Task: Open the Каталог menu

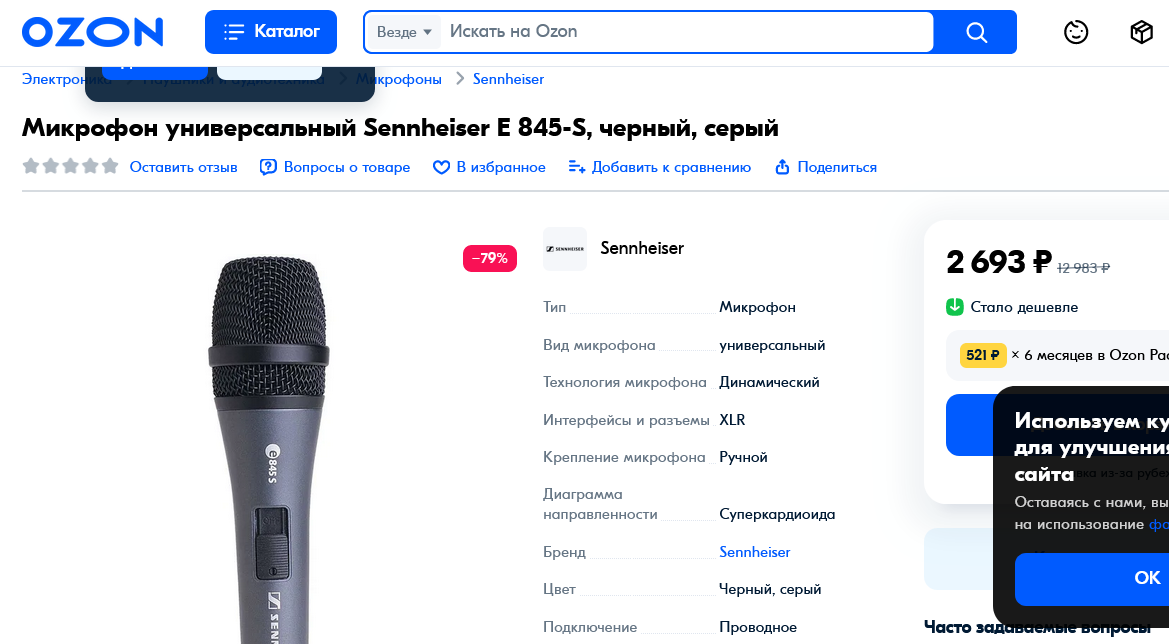Action: 271,32
